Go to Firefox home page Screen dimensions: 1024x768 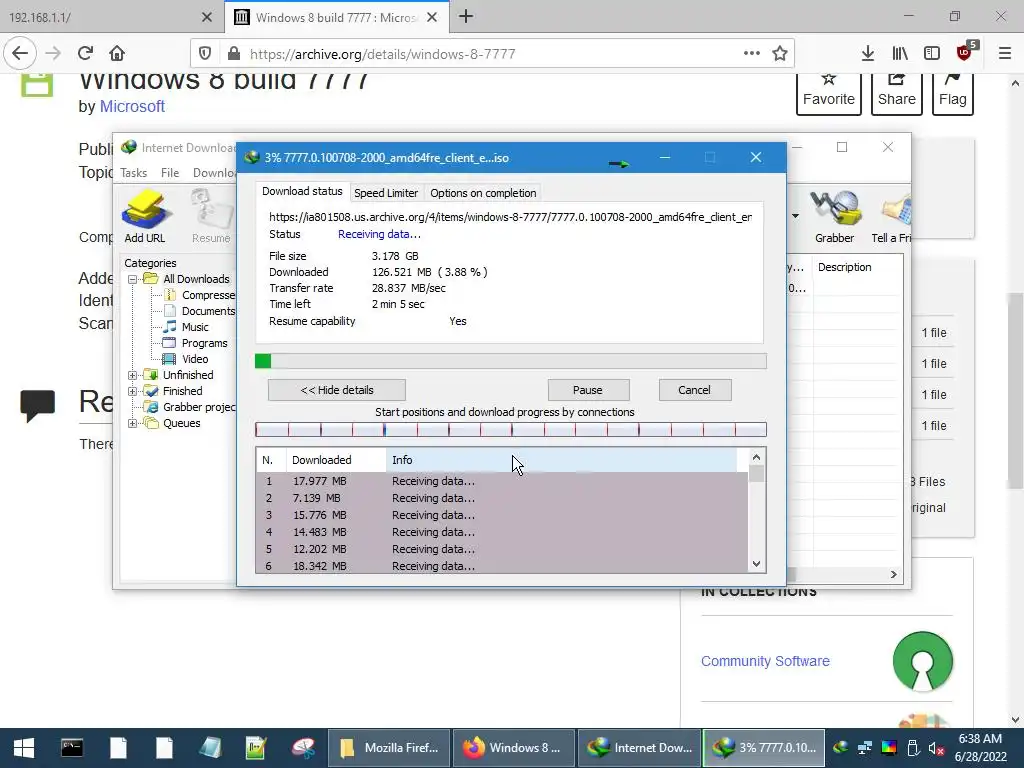117,53
